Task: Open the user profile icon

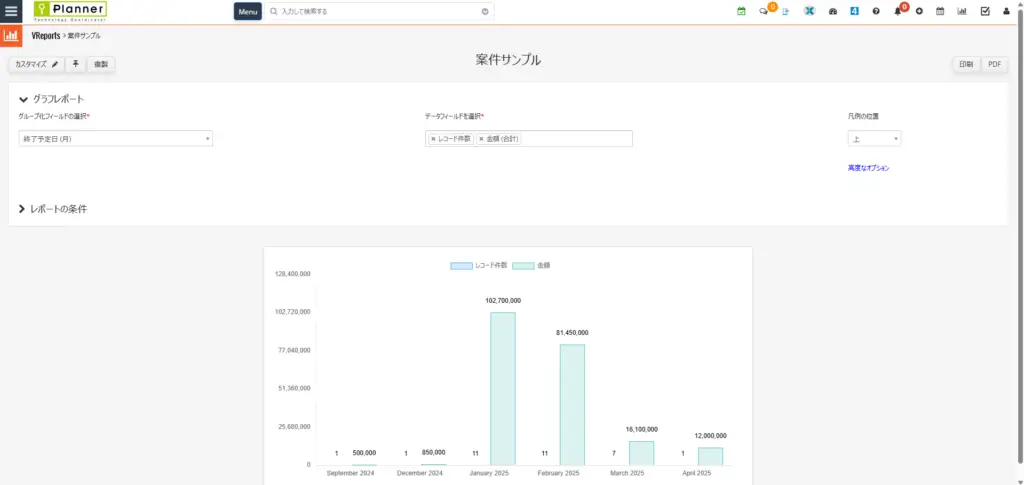Action: pos(1006,11)
